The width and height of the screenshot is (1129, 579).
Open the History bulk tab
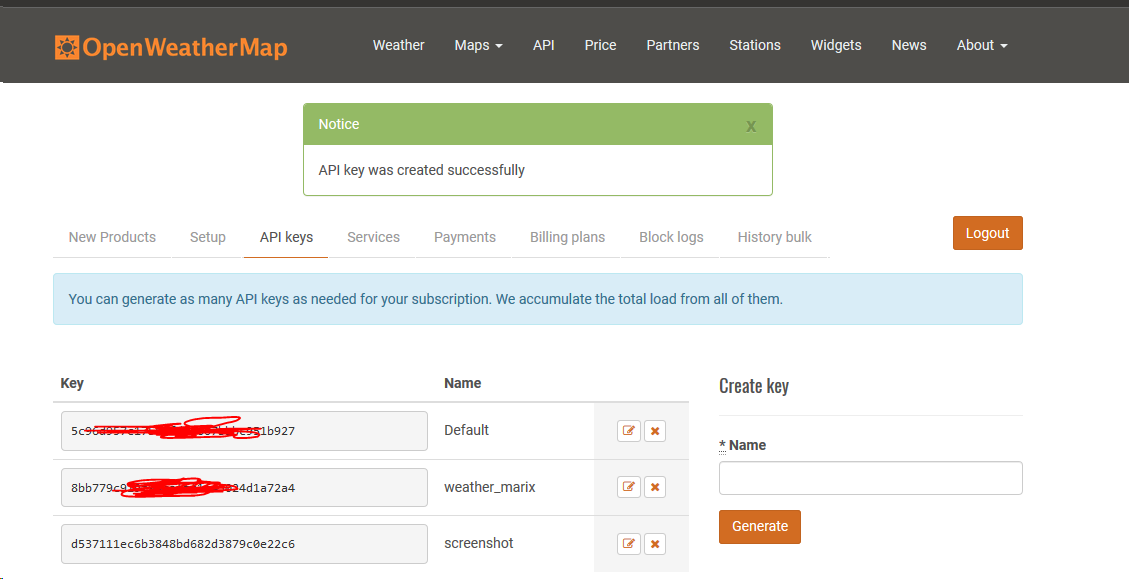774,237
